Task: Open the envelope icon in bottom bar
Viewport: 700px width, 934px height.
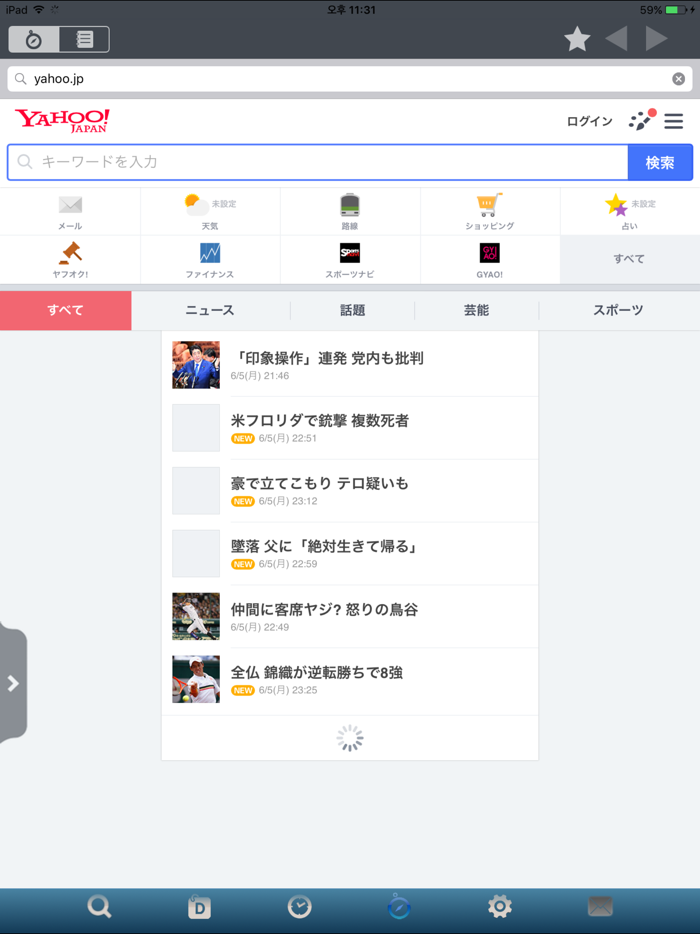Action: coord(600,907)
